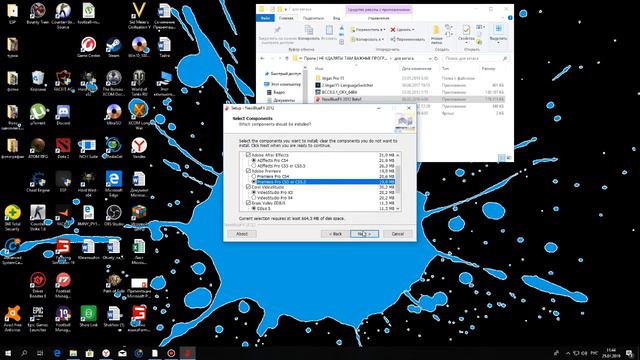Switch to the Home tab in Explorer
The image size is (640, 360).
[286, 18]
